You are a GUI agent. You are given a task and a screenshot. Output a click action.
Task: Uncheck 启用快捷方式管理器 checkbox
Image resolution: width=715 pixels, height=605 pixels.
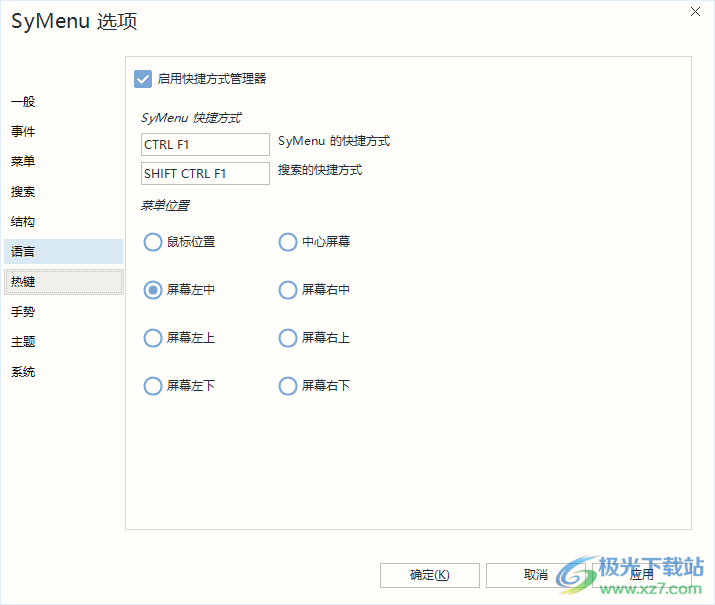(143, 79)
